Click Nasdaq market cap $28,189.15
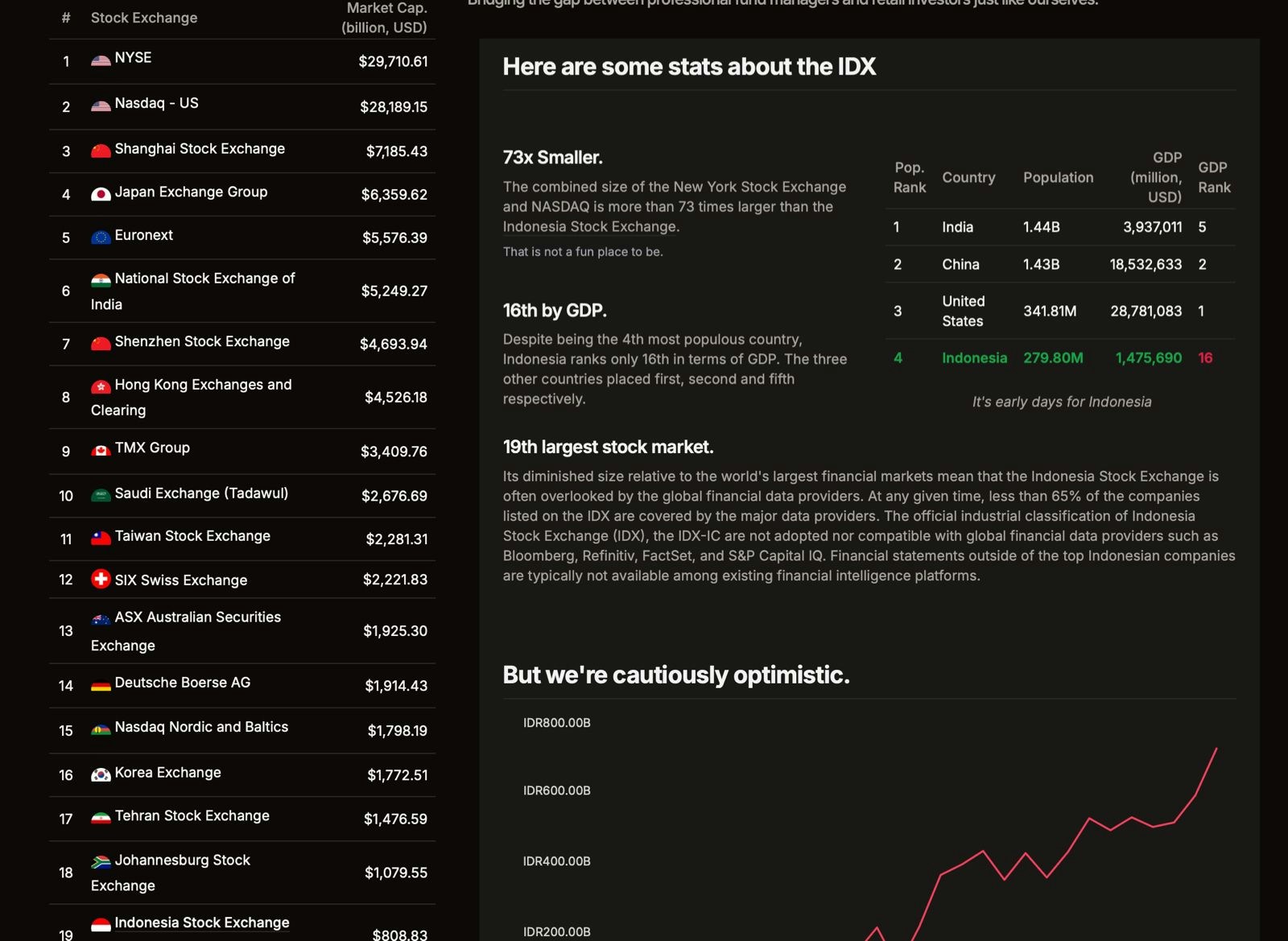The width and height of the screenshot is (1288, 941). pos(394,106)
